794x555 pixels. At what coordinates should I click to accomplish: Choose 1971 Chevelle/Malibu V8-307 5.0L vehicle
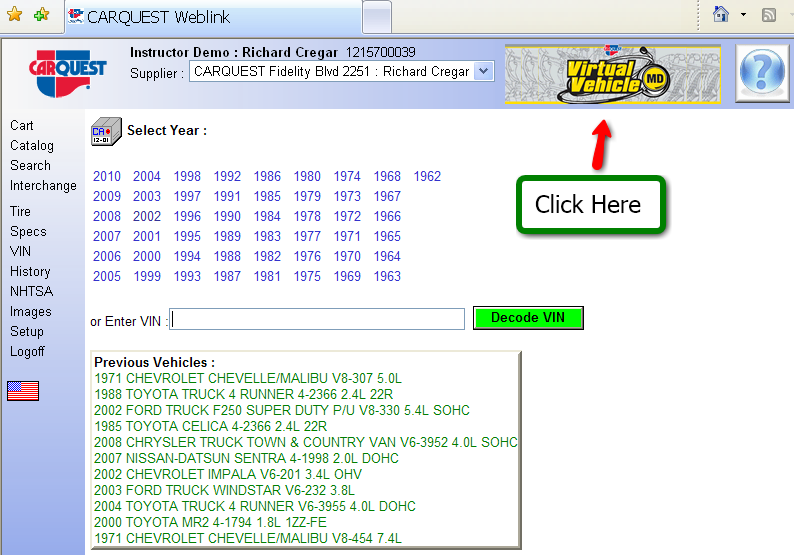pyautogui.click(x=248, y=378)
